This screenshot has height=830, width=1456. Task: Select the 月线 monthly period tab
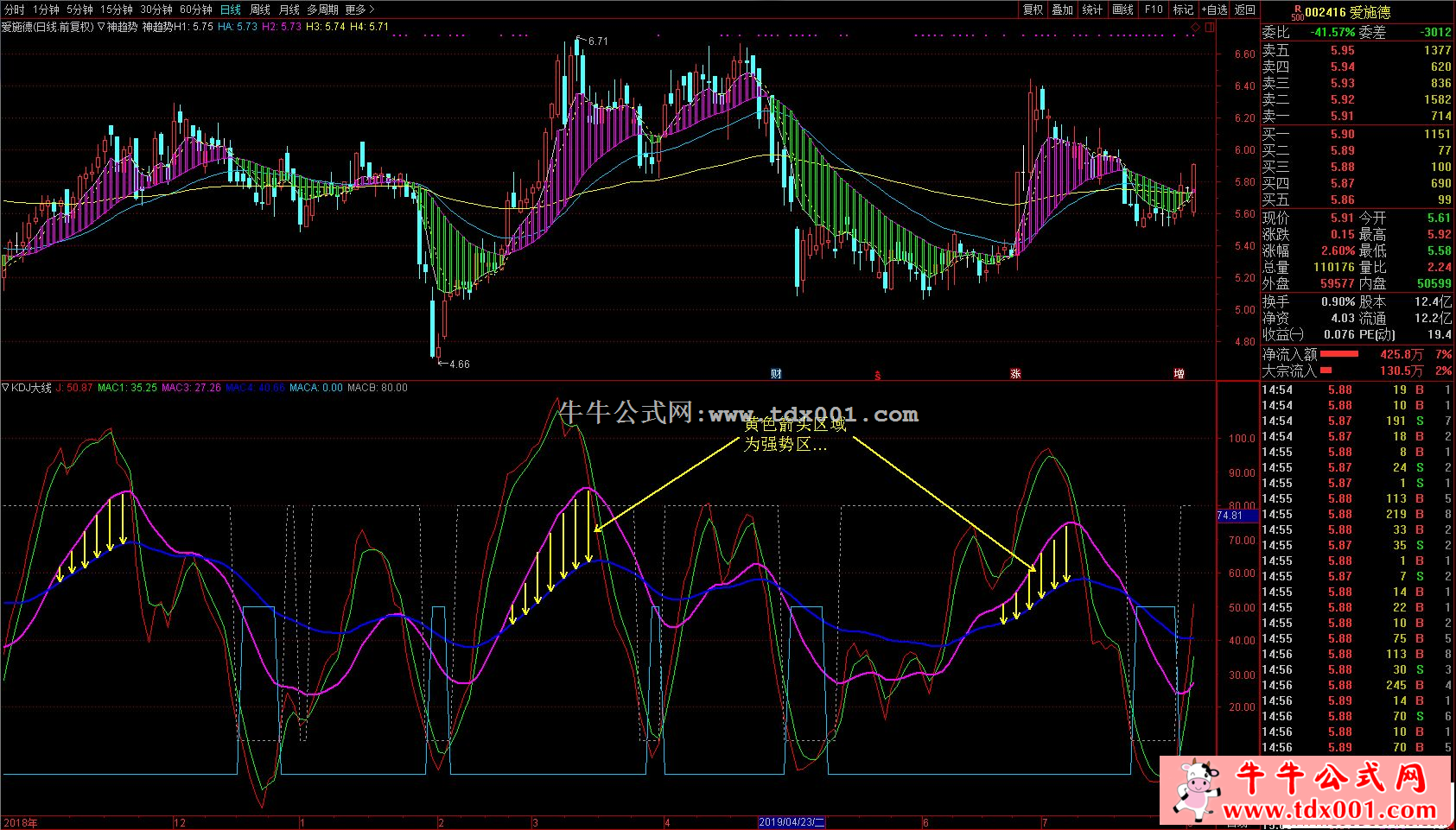pos(289,10)
